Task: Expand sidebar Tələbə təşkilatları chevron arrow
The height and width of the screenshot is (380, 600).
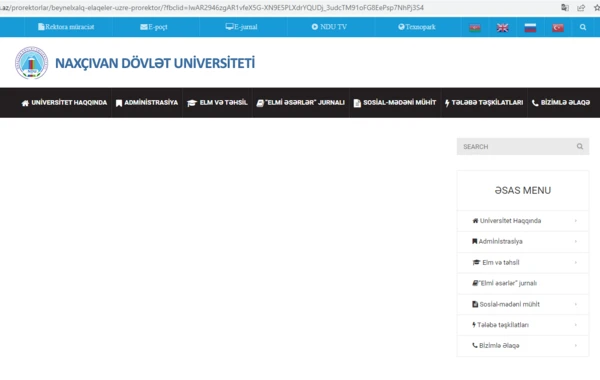Action: [x=576, y=325]
